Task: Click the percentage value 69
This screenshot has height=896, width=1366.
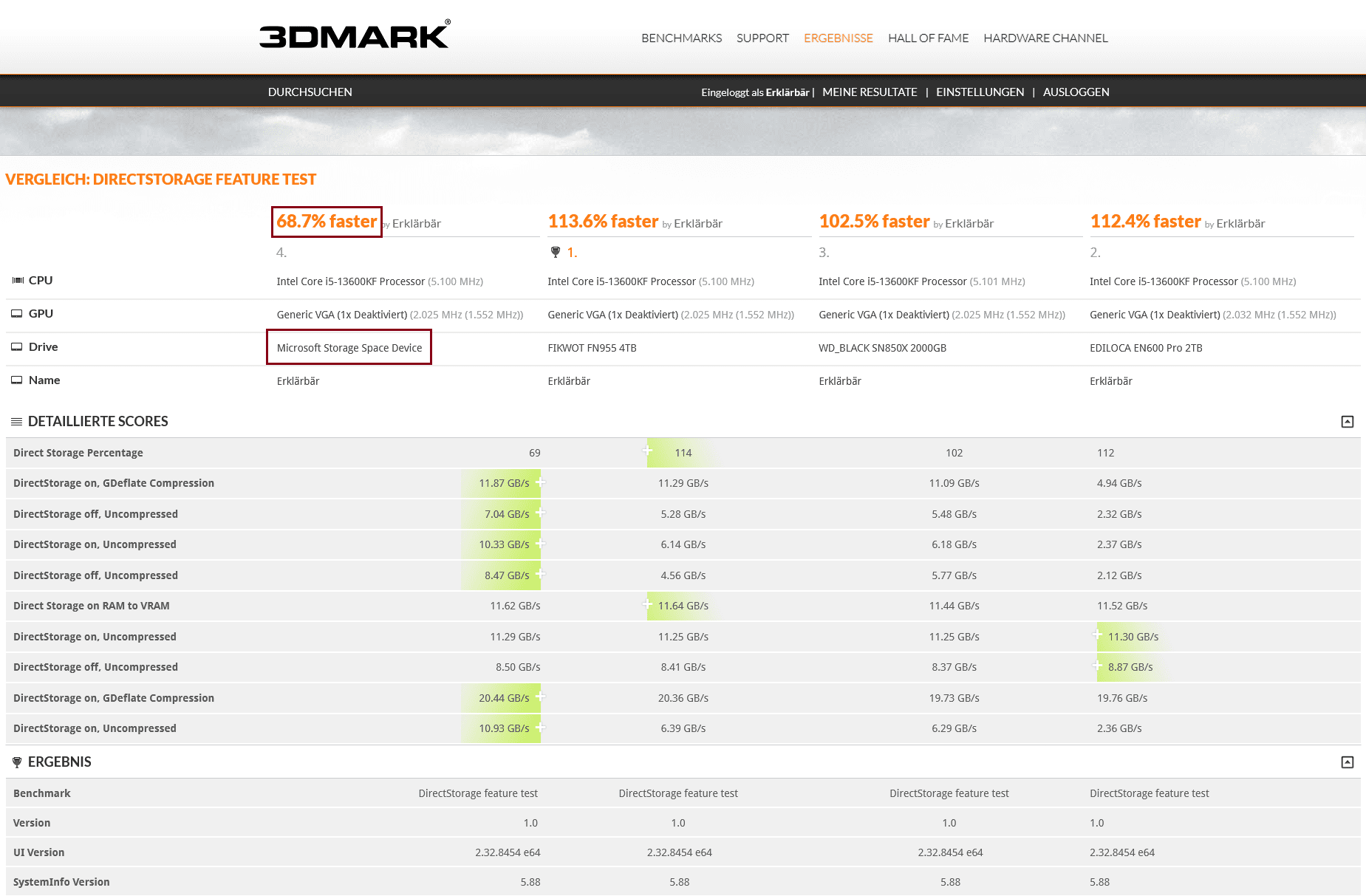Action: (x=535, y=453)
